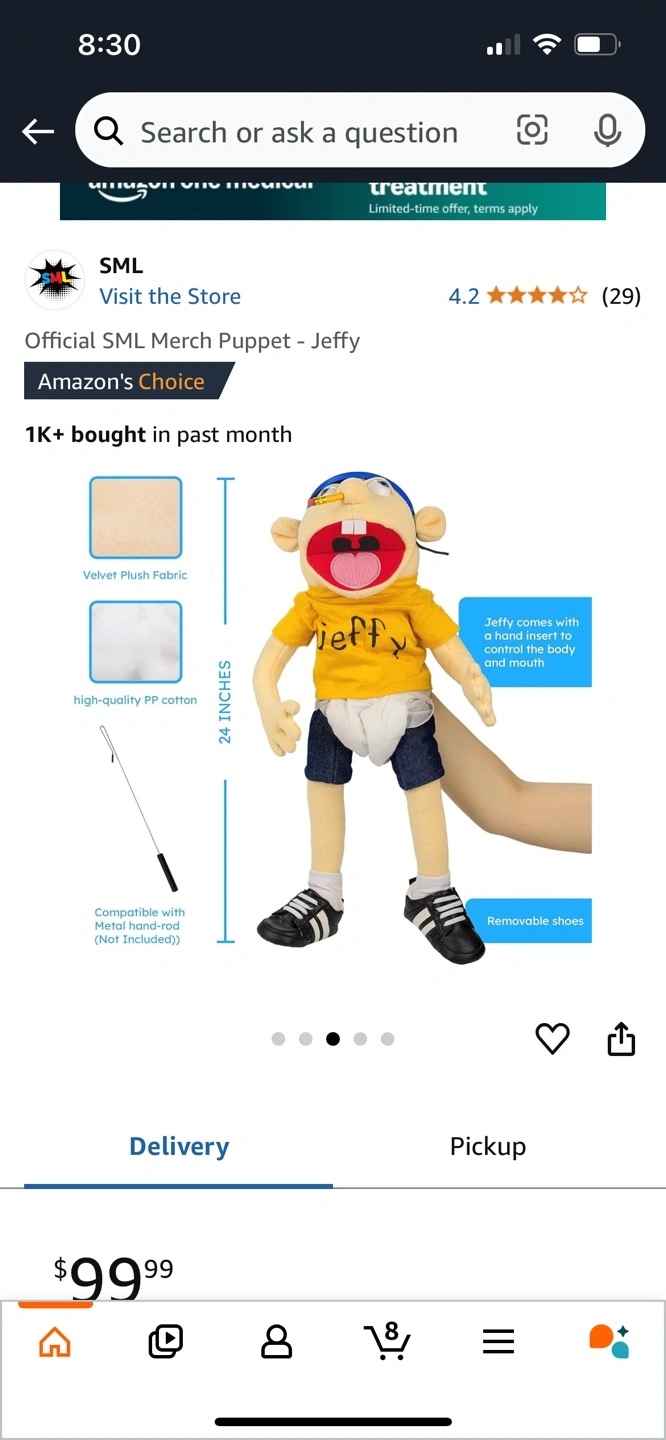
Task: Tap the back arrow icon
Action: (x=38, y=131)
